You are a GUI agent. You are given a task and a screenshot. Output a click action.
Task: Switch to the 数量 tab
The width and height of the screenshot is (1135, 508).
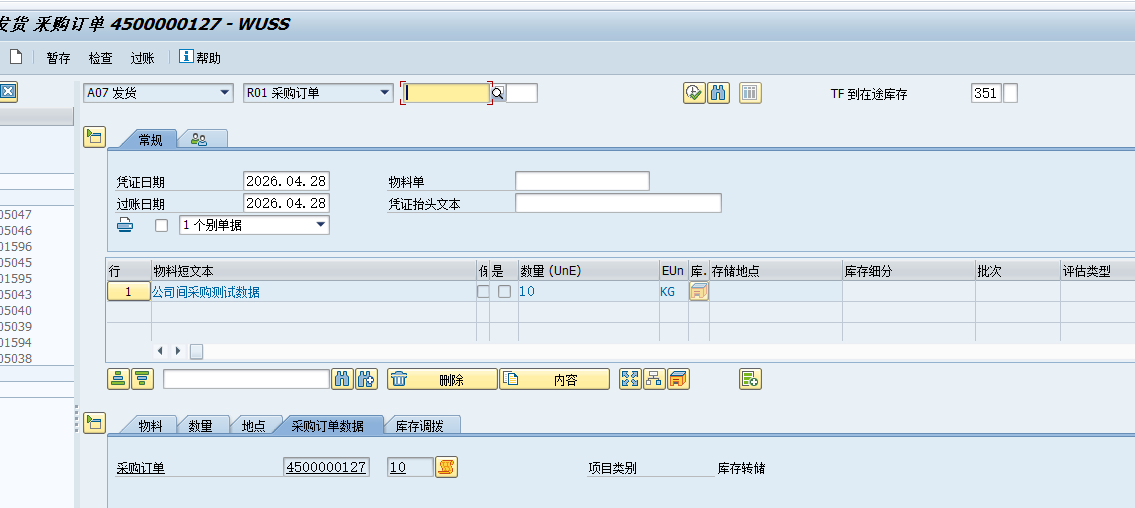point(200,425)
